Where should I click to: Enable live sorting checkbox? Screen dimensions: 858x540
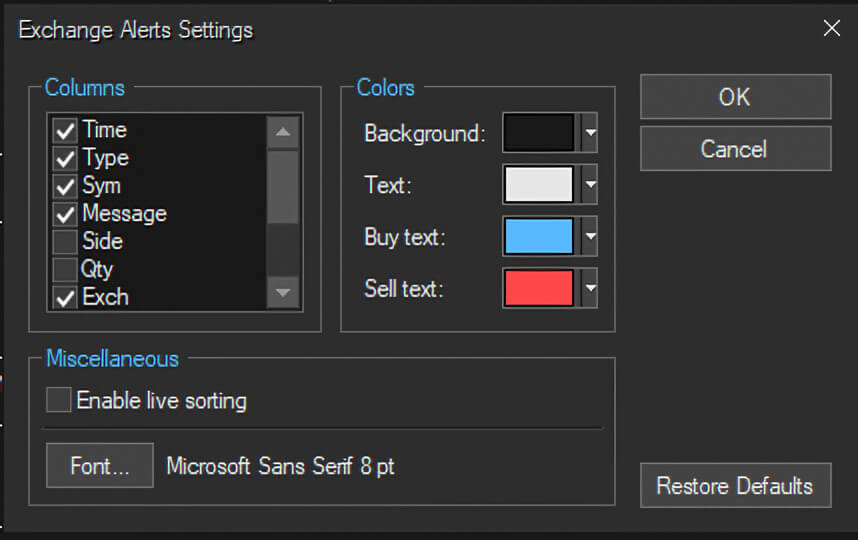(59, 399)
